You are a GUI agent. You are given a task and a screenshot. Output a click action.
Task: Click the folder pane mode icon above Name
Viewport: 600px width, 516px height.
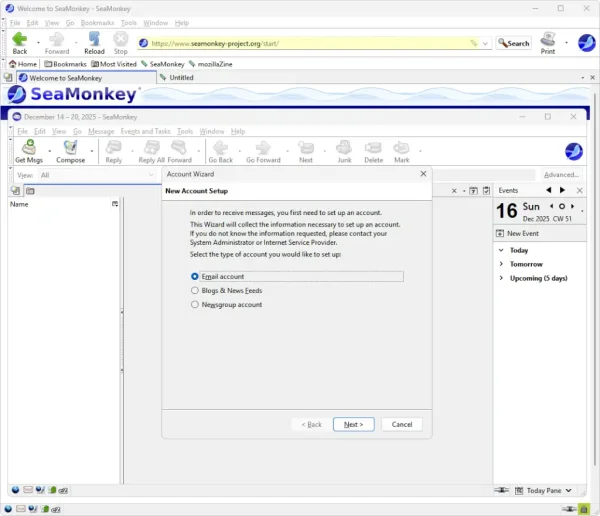(30, 191)
